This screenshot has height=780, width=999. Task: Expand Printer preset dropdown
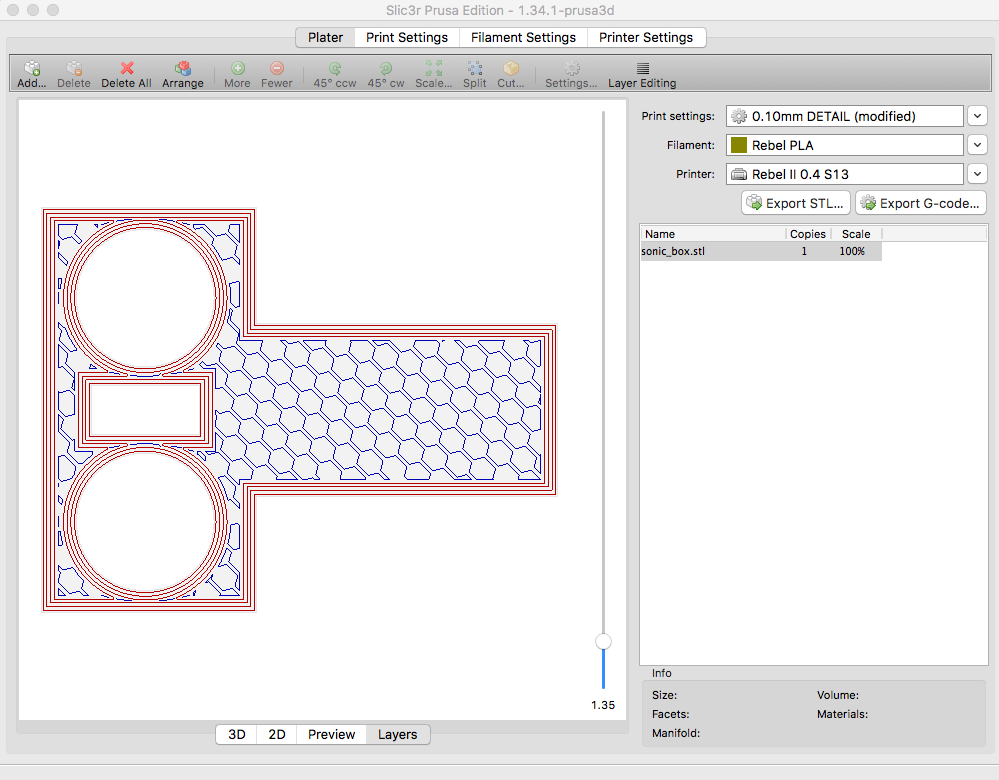(977, 174)
